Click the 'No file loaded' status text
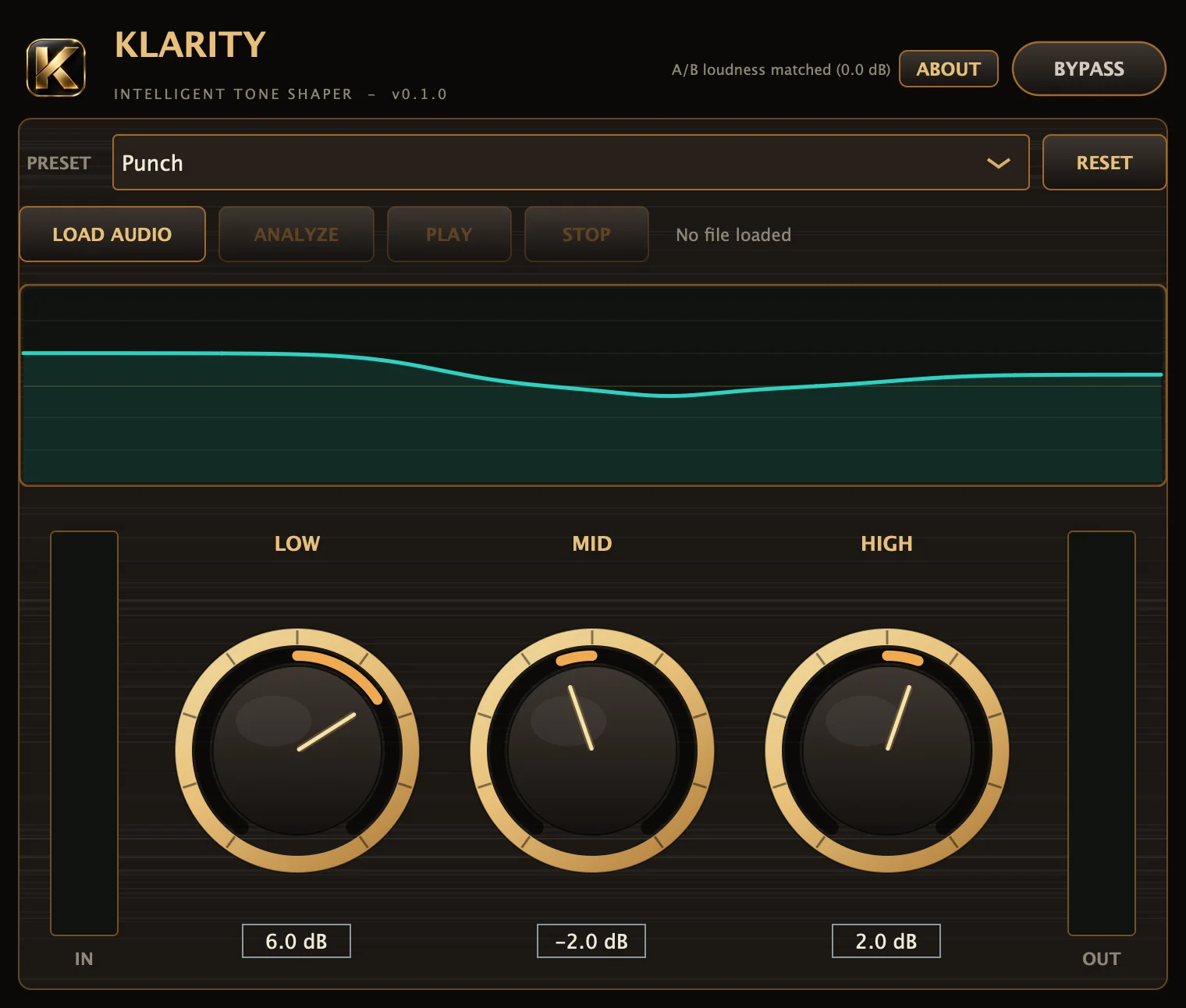The width and height of the screenshot is (1186, 1008). 733,235
